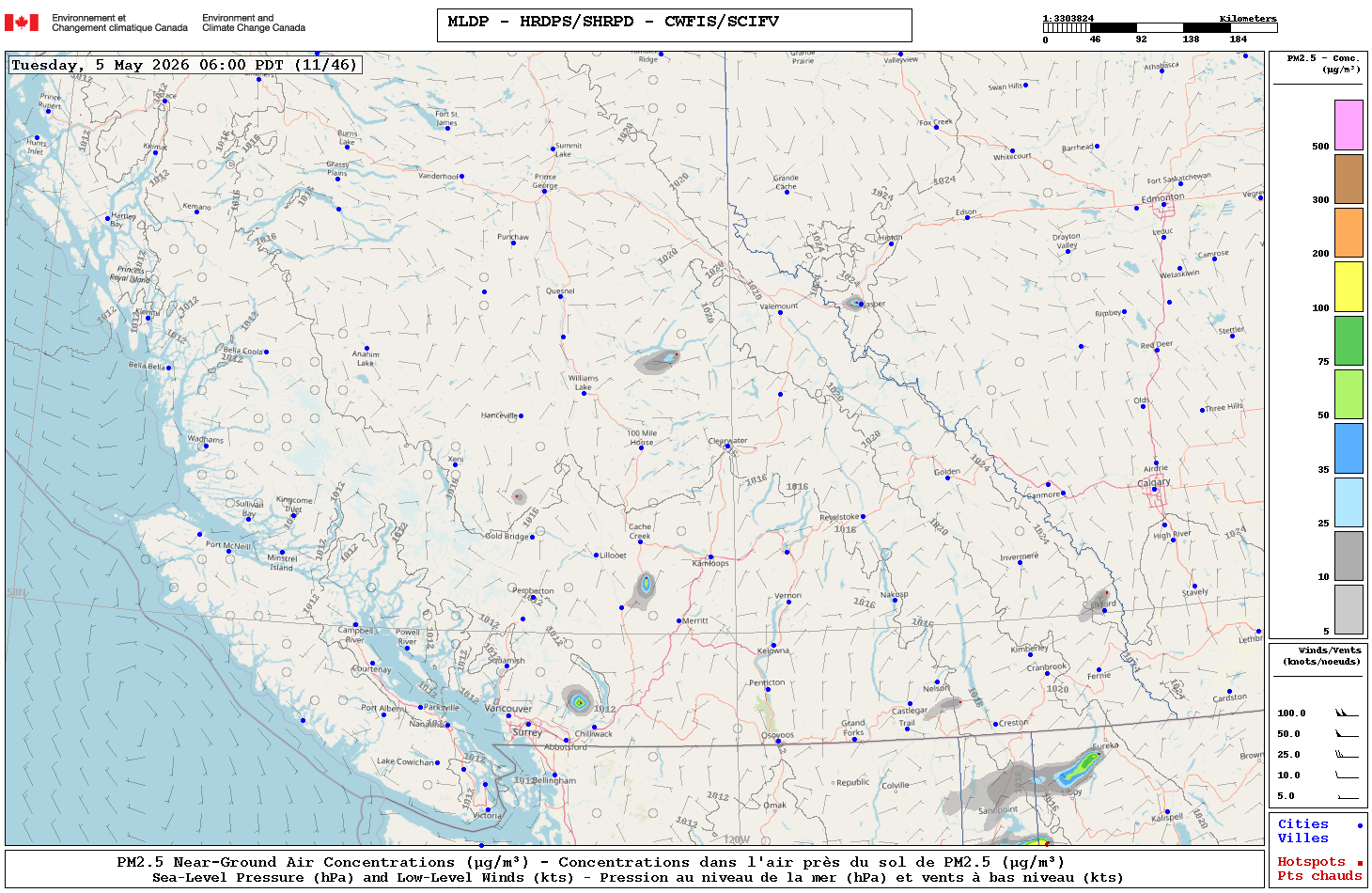The width and height of the screenshot is (1372, 893).
Task: Select the yellow 100-200 legend color
Action: (x=1349, y=287)
